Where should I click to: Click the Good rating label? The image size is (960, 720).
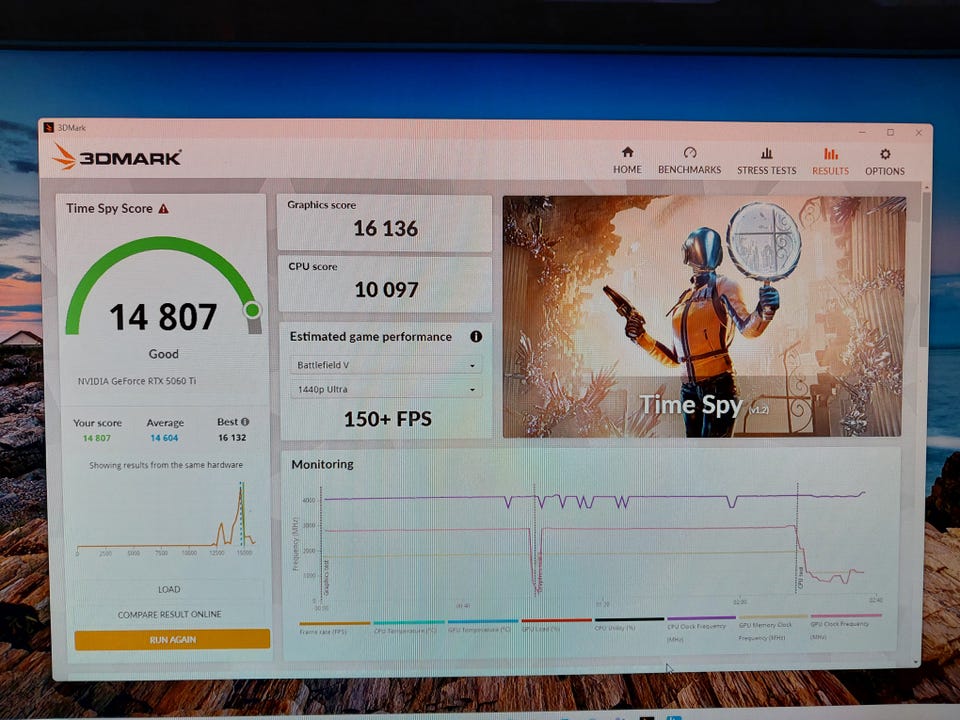pos(163,354)
